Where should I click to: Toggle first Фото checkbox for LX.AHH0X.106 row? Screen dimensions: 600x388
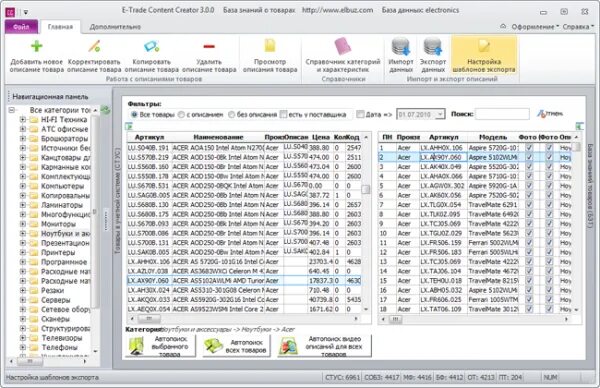[529, 148]
